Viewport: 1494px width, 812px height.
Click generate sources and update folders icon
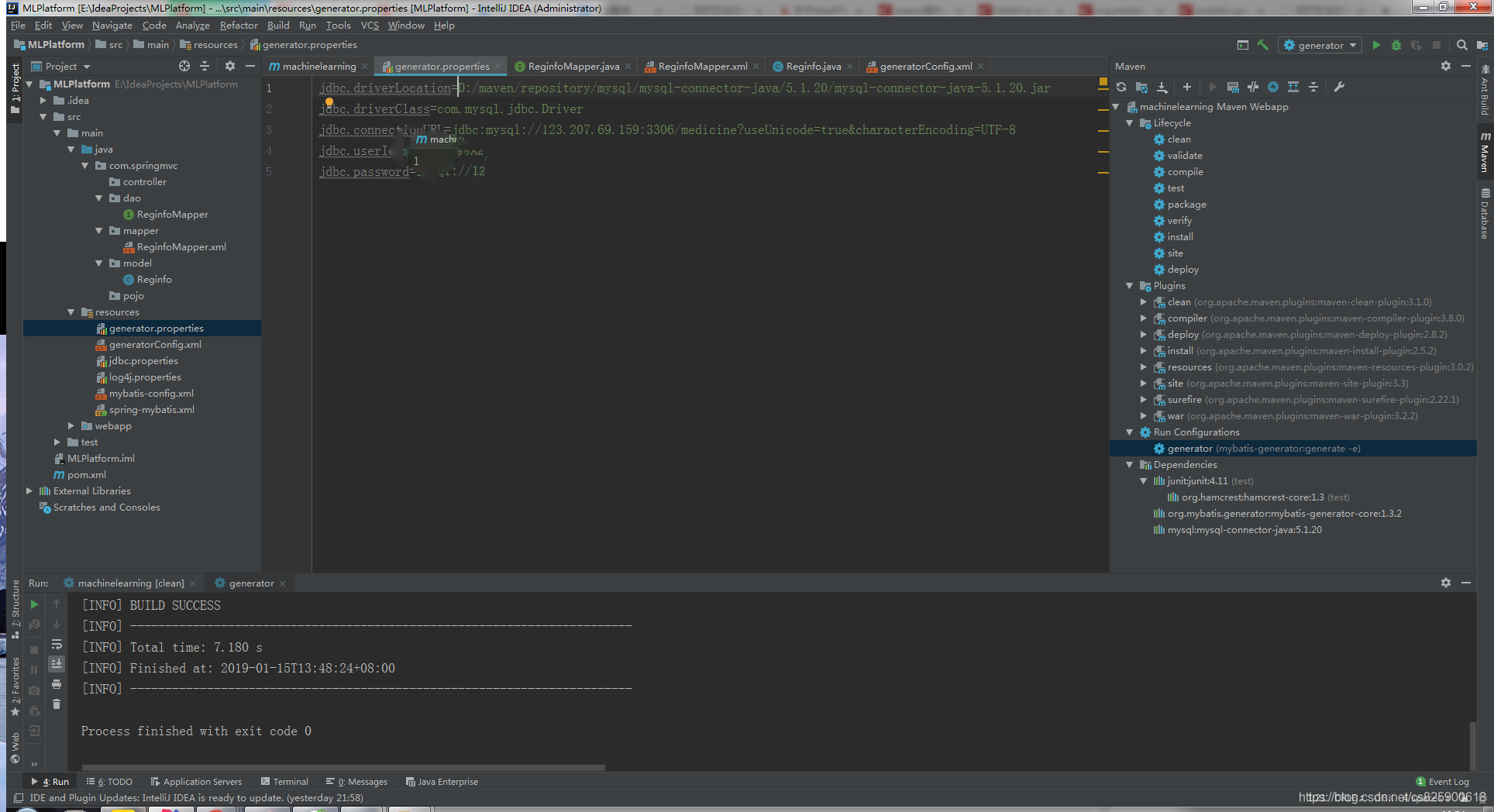pos(1141,88)
